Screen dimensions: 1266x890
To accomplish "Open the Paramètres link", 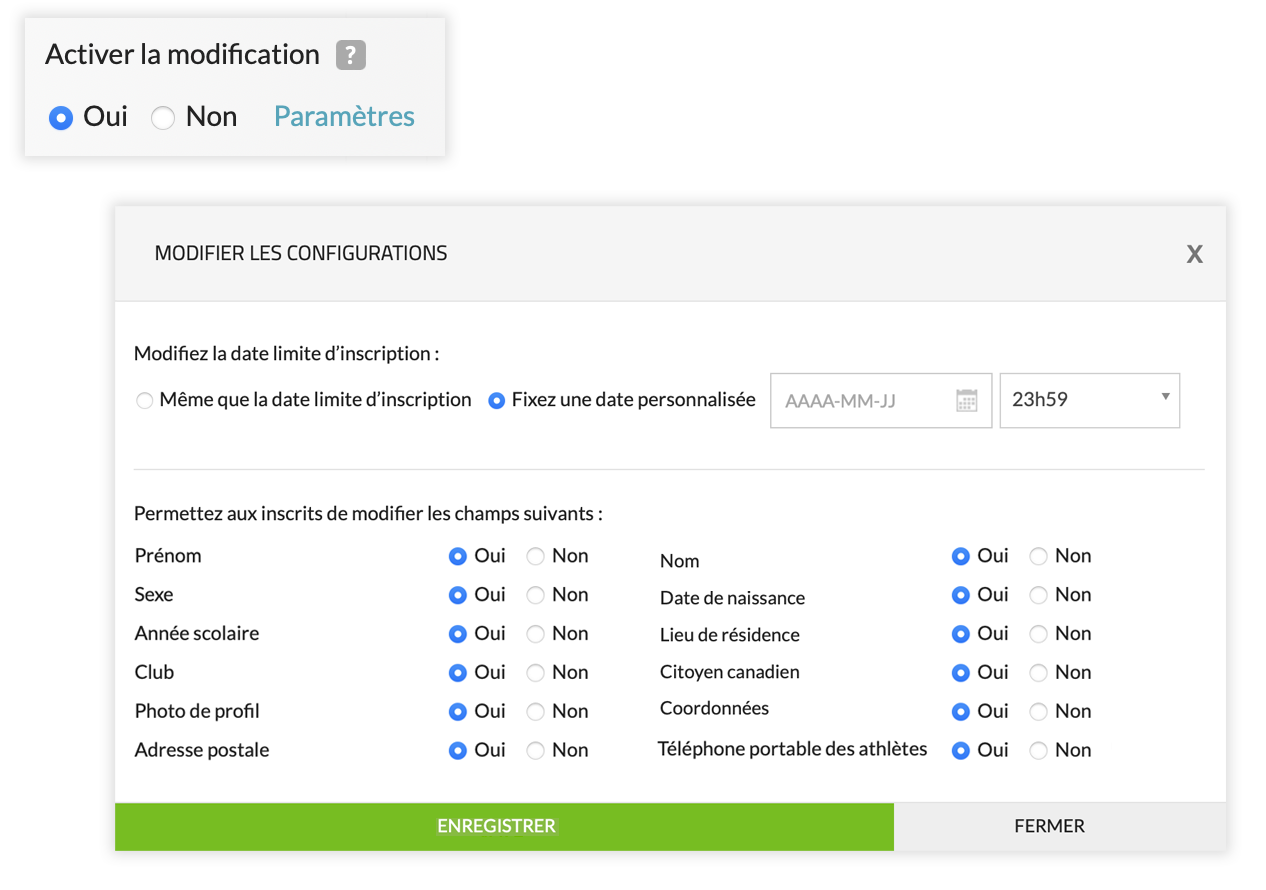I will coord(344,117).
